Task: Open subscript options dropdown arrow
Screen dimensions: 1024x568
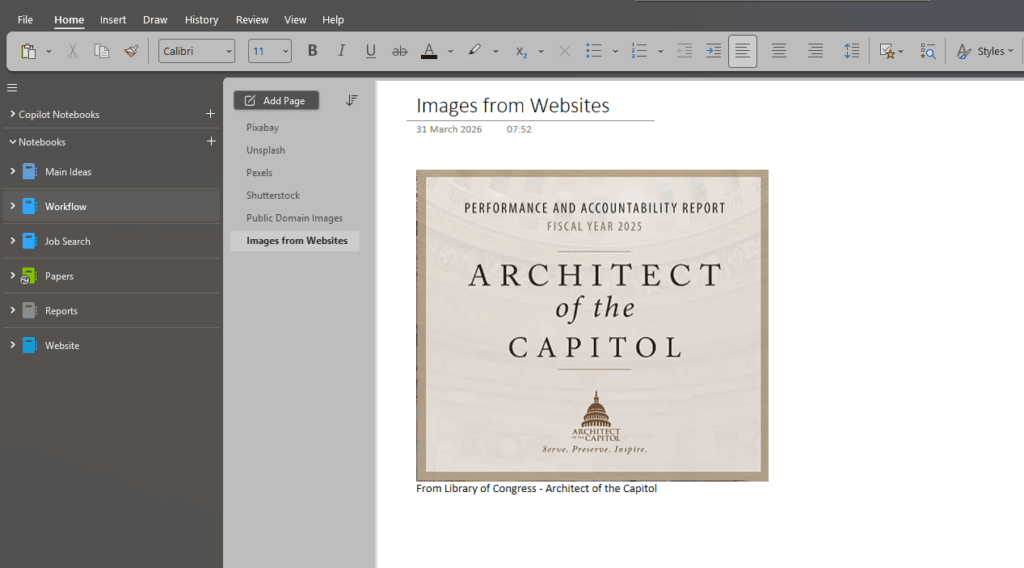Action: [541, 51]
